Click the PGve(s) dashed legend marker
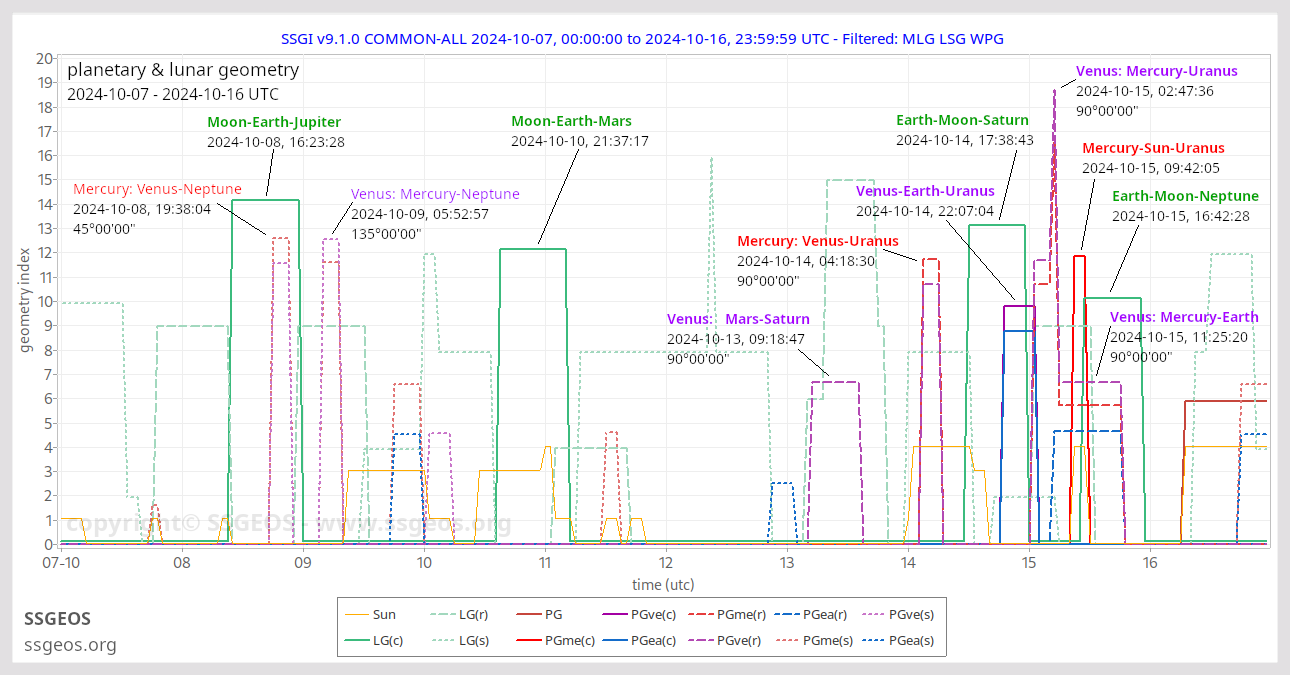This screenshot has height=675, width=1290. pyautogui.click(x=874, y=614)
